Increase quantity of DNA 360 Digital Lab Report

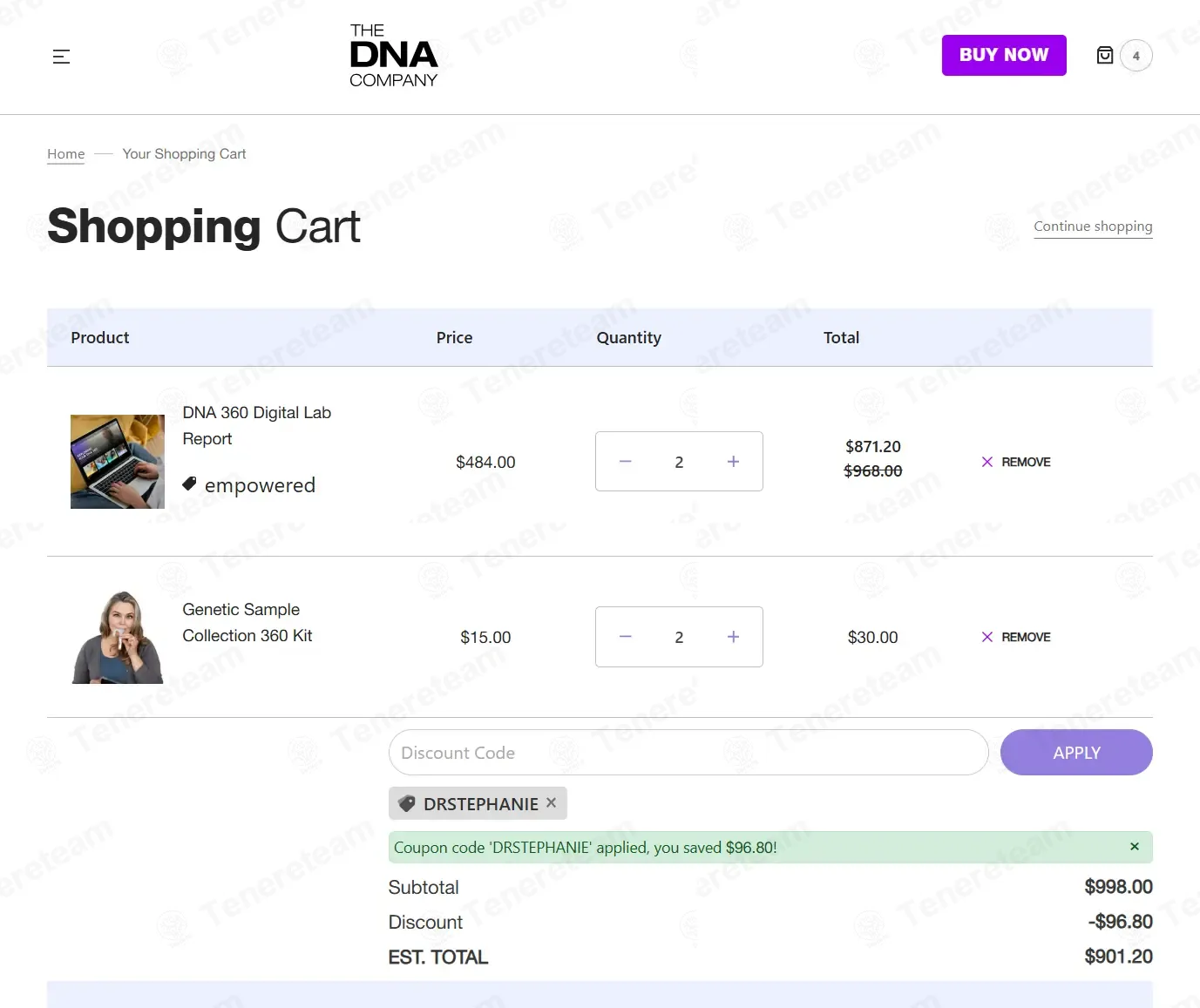[x=733, y=462]
